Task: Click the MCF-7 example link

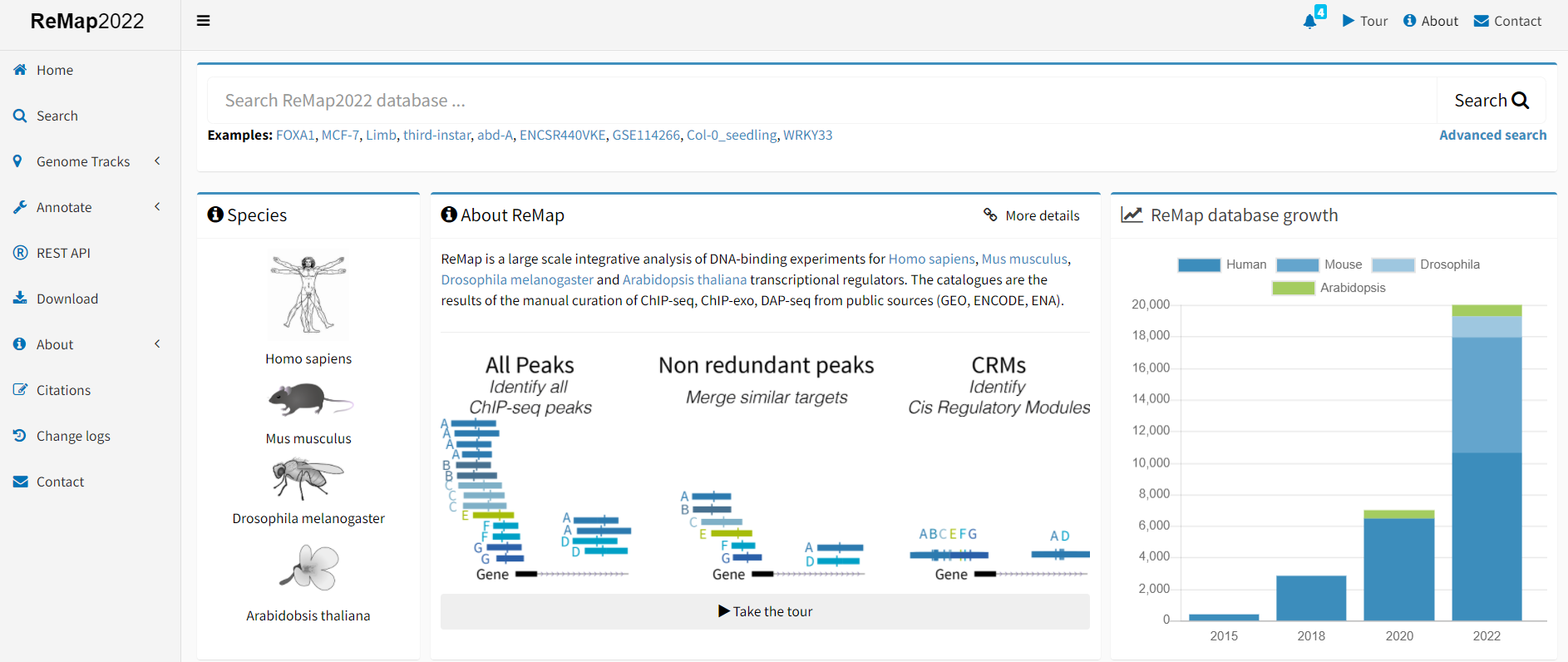Action: click(x=340, y=135)
